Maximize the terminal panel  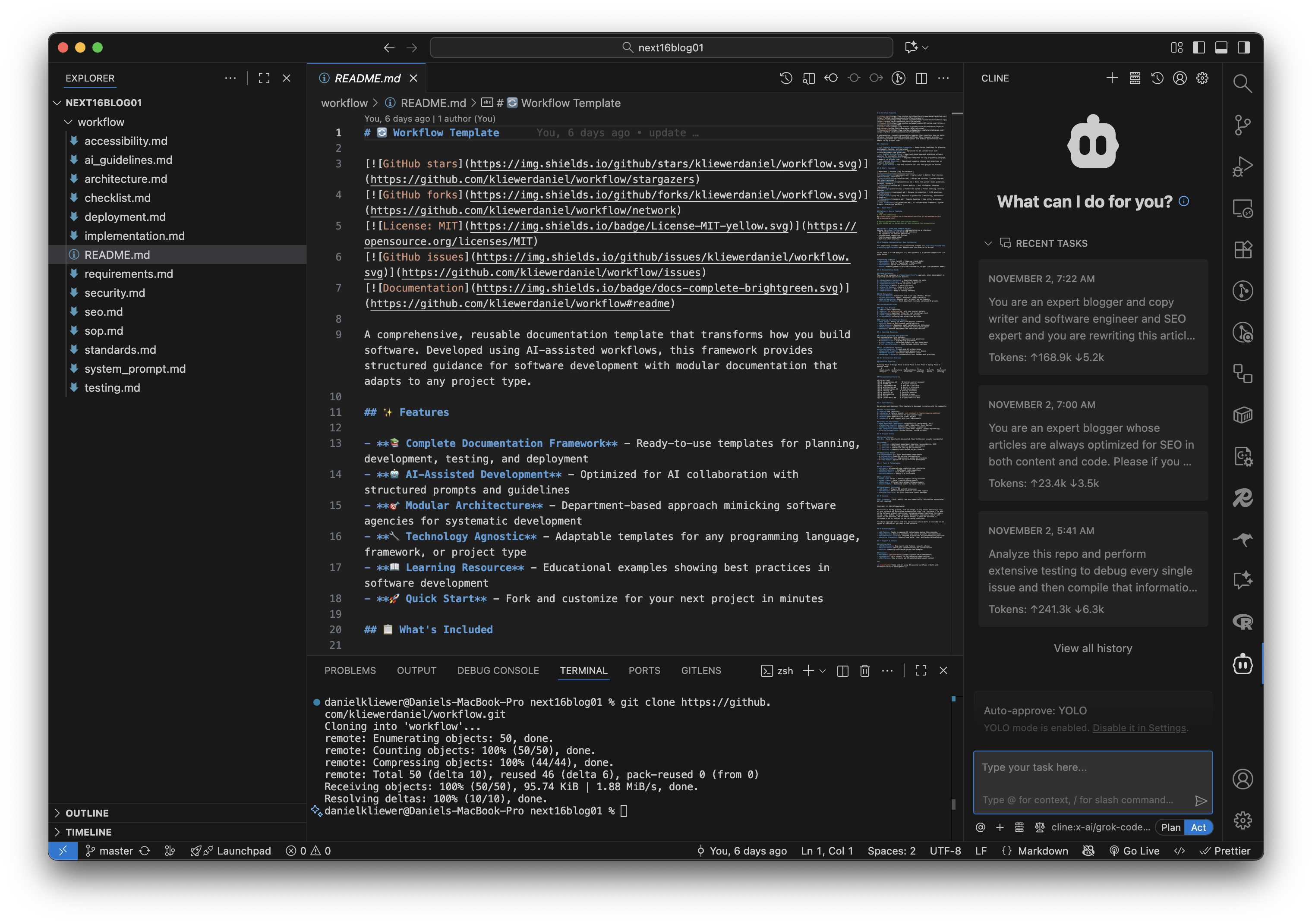tap(921, 671)
